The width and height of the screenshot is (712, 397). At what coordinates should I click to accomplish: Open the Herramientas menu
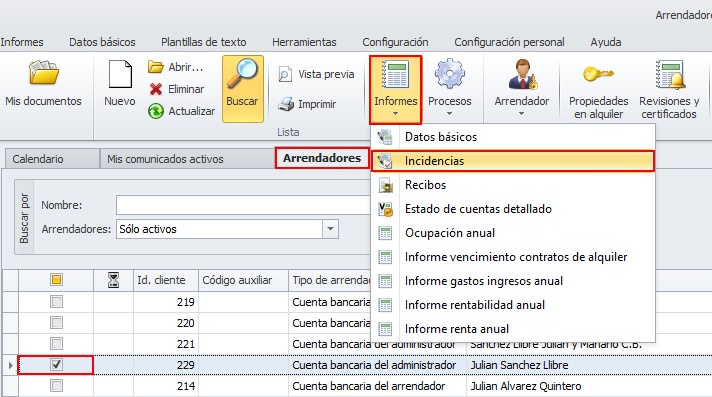coord(304,42)
